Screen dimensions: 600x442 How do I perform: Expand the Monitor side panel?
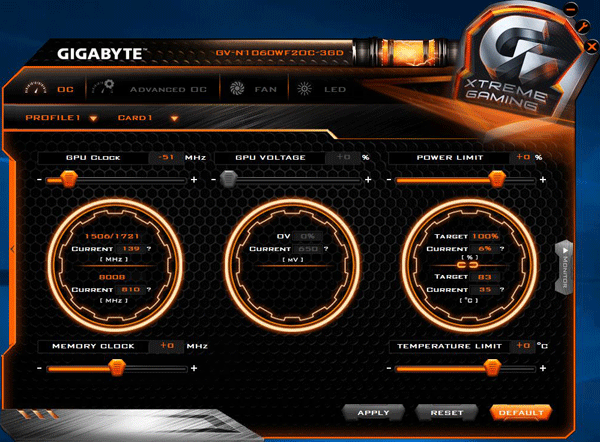click(x=564, y=267)
